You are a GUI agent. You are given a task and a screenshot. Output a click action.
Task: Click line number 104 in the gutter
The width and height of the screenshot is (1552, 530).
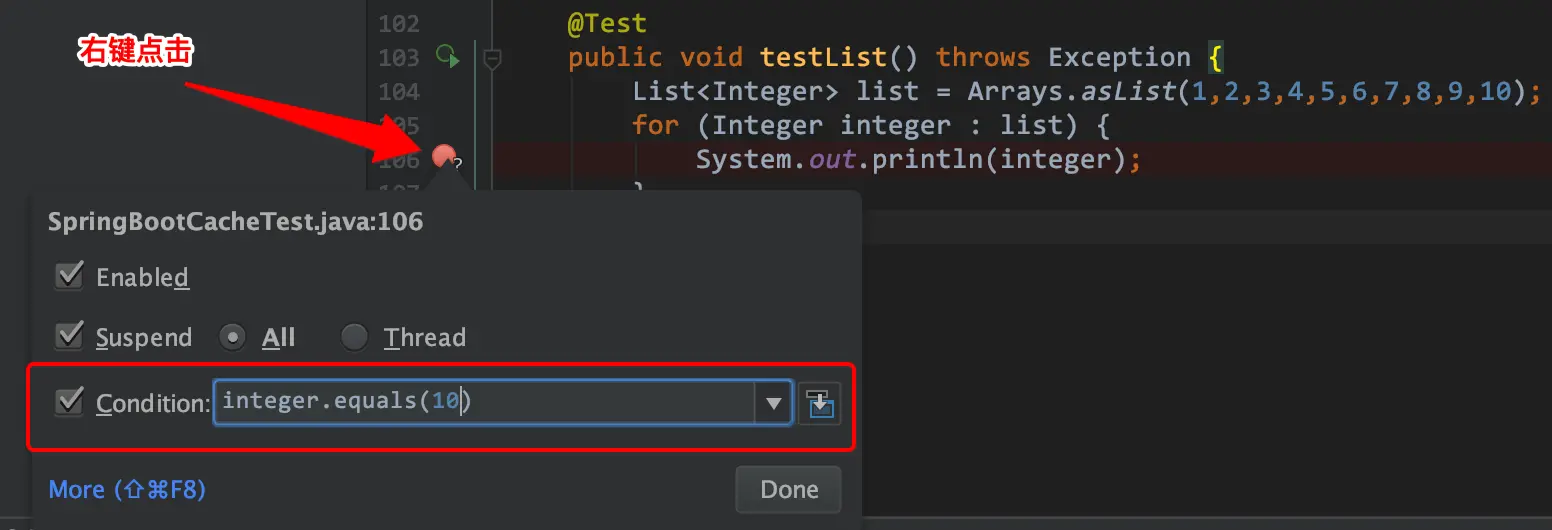coord(399,91)
